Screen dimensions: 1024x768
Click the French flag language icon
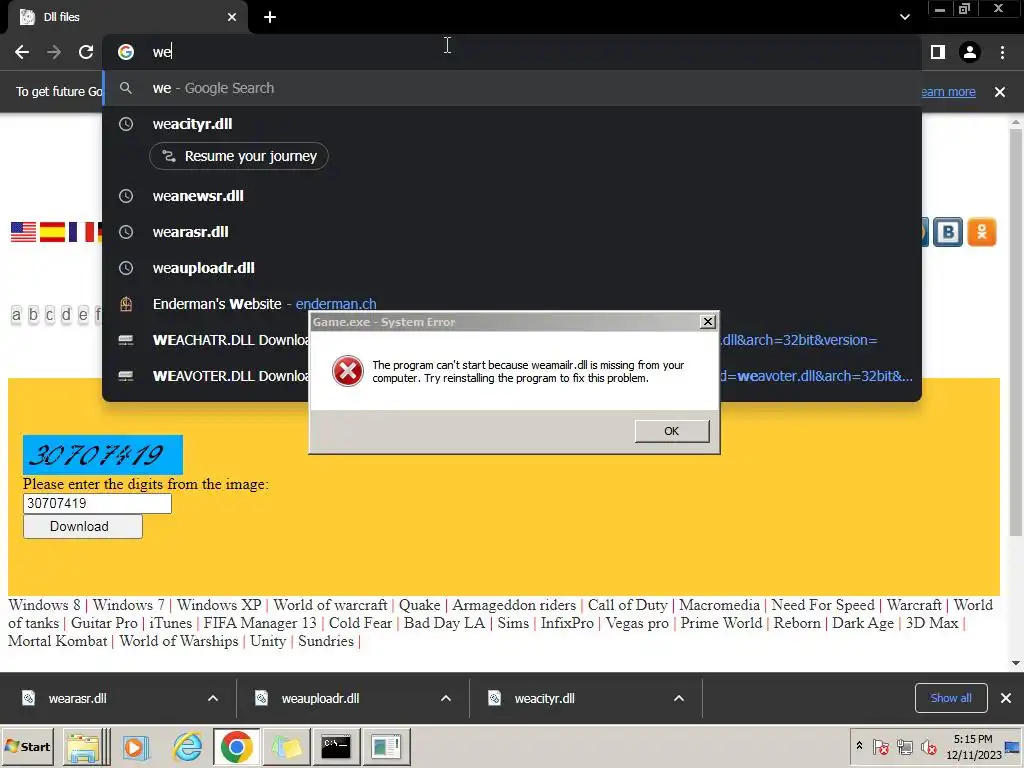click(x=81, y=232)
